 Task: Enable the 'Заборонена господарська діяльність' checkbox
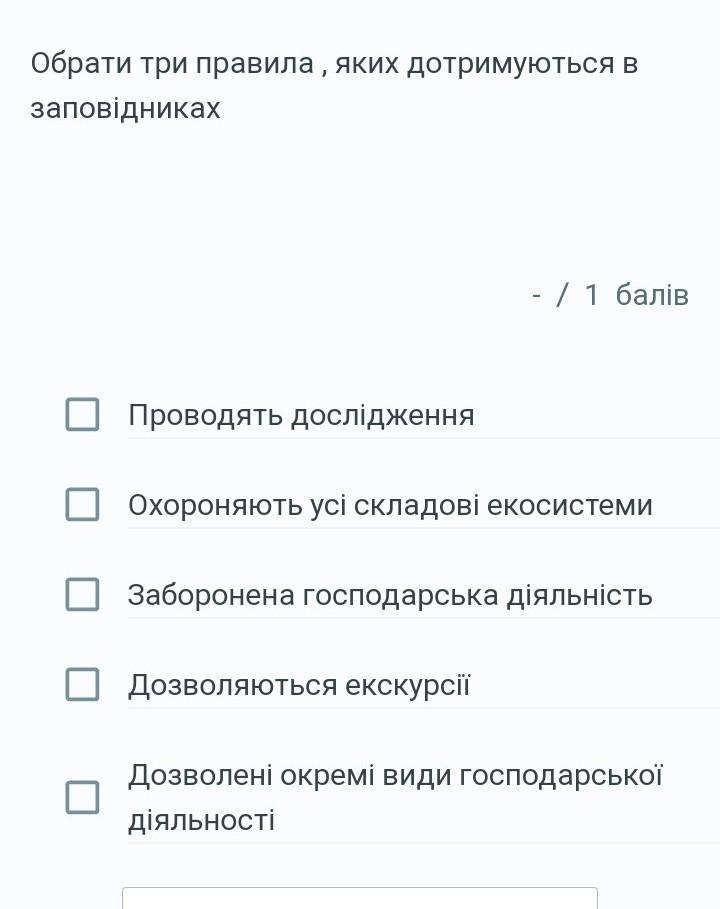[x=82, y=594]
